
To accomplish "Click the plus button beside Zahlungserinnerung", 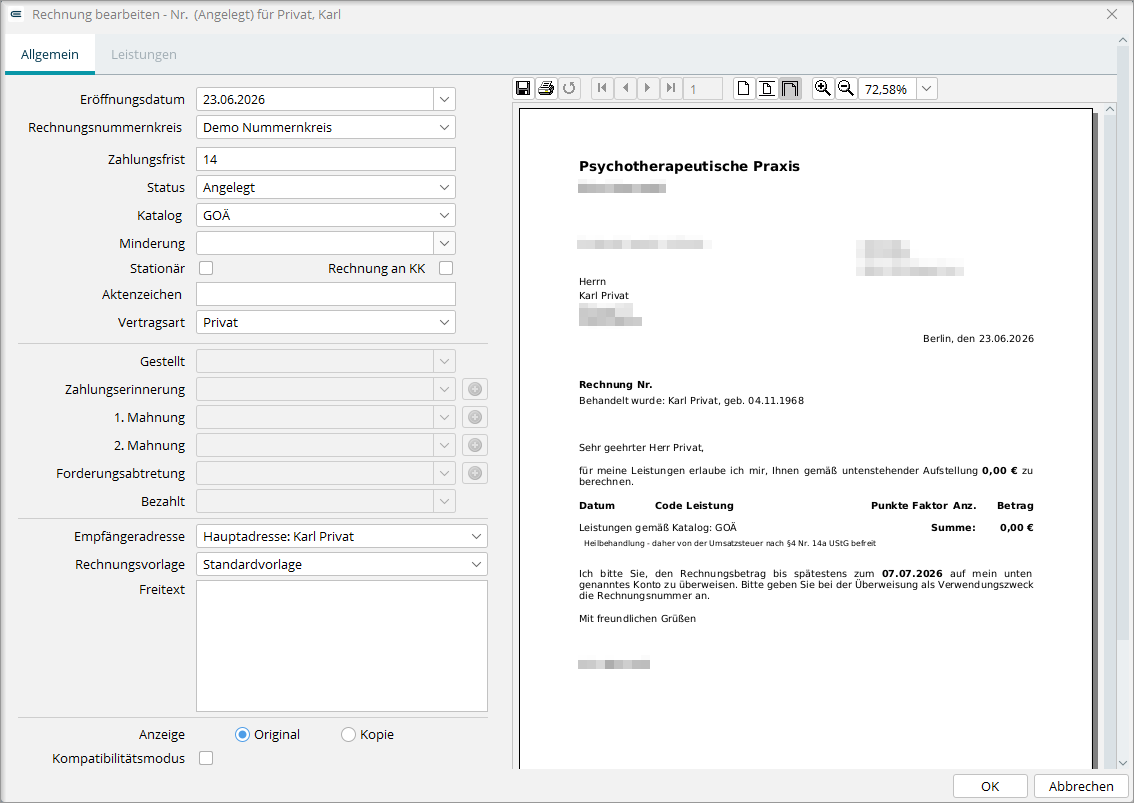I will point(475,389).
